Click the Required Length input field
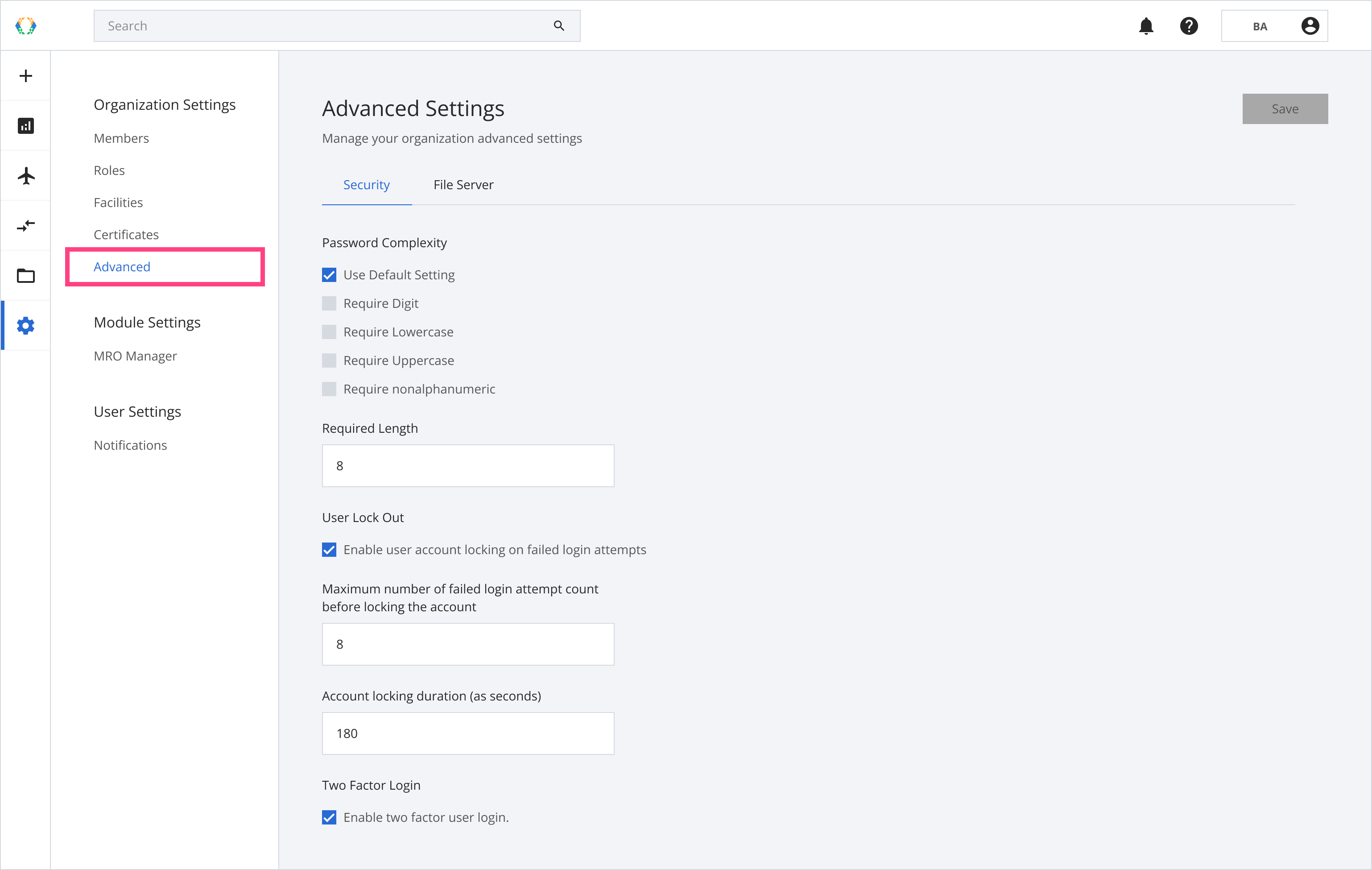The width and height of the screenshot is (1372, 870). point(468,465)
